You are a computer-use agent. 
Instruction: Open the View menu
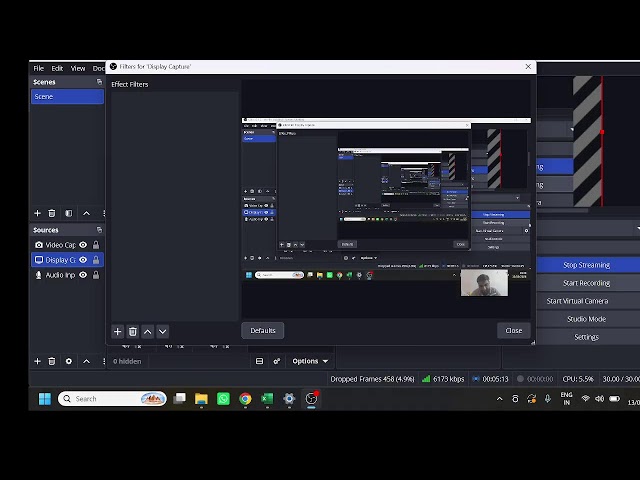click(78, 68)
